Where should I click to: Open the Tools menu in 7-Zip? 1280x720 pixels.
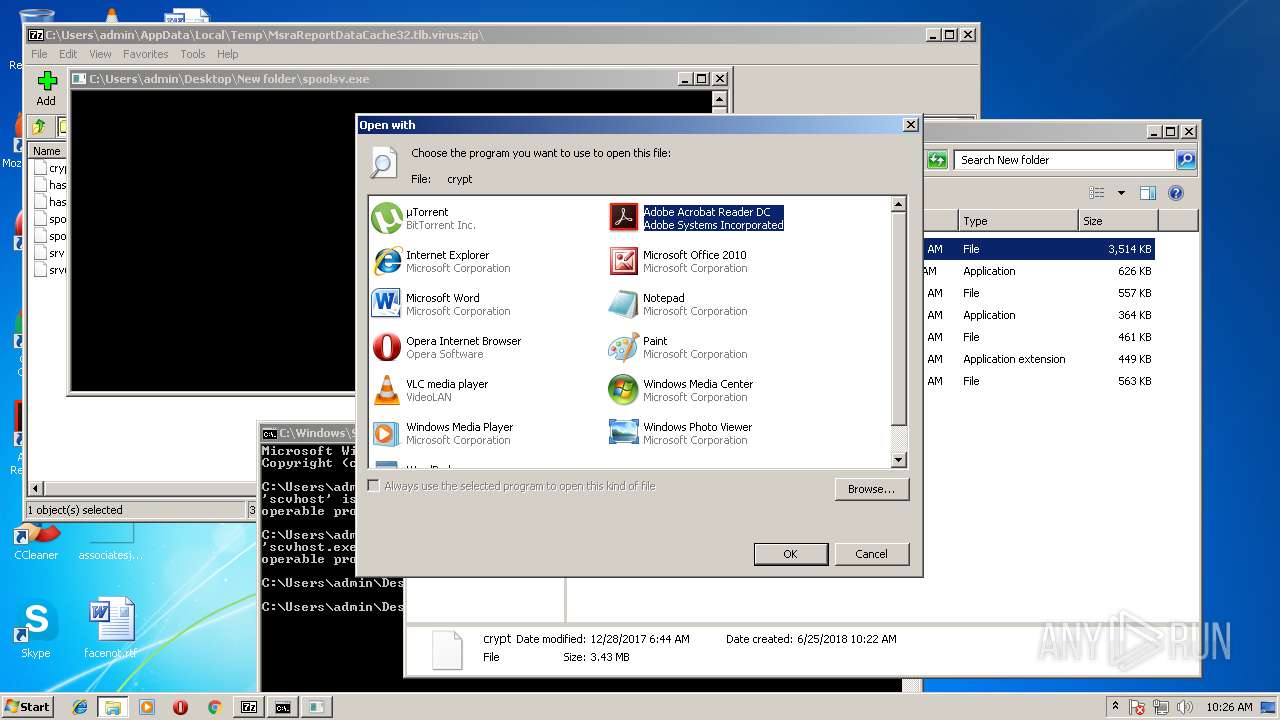pos(193,54)
